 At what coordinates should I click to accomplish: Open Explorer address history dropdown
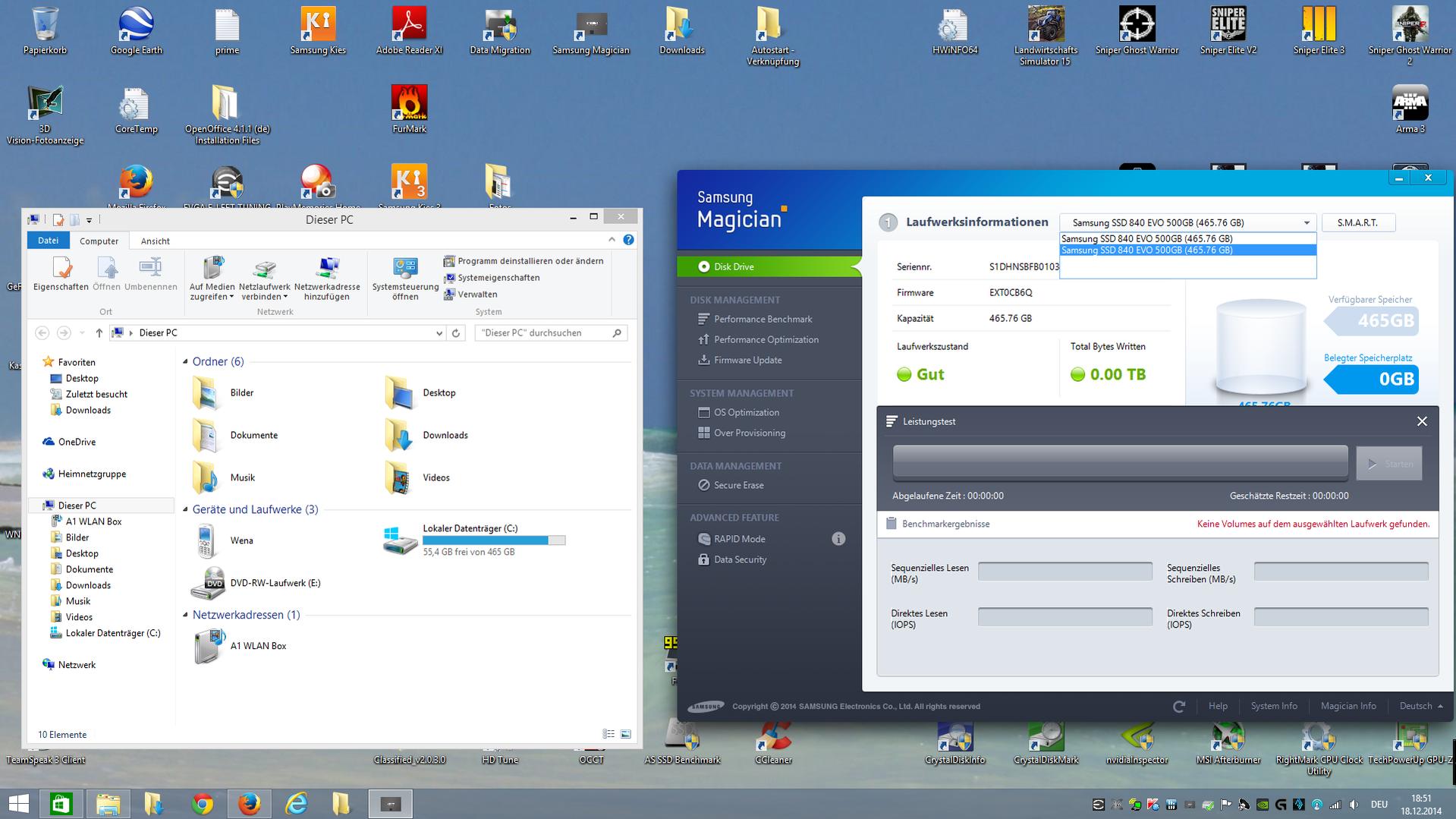tap(439, 332)
